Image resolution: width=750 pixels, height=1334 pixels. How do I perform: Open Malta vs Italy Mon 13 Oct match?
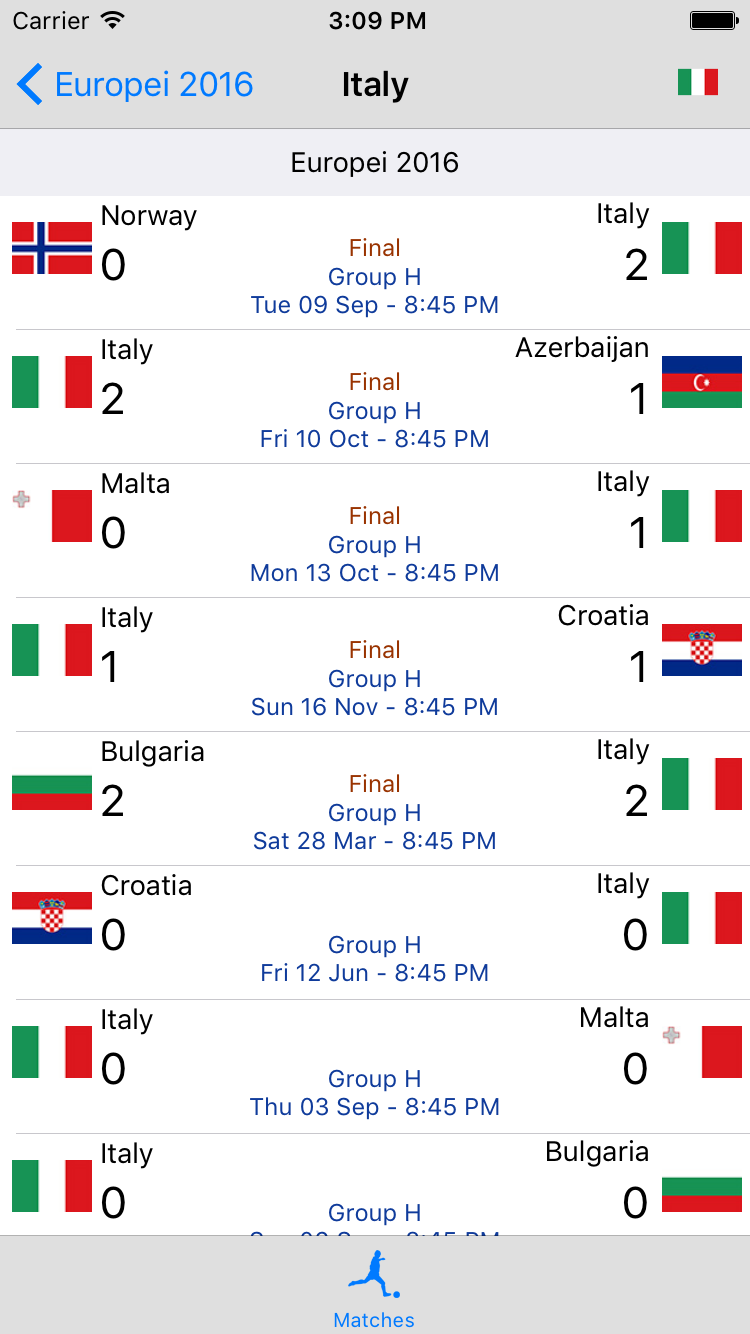pyautogui.click(x=374, y=530)
